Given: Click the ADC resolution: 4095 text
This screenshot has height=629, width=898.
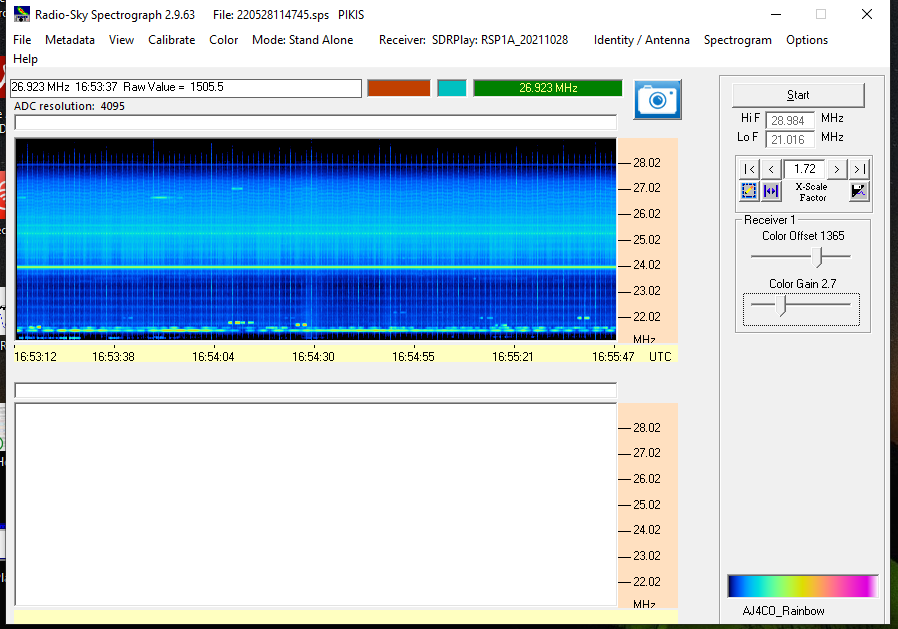Looking at the screenshot, I should coord(69,106).
